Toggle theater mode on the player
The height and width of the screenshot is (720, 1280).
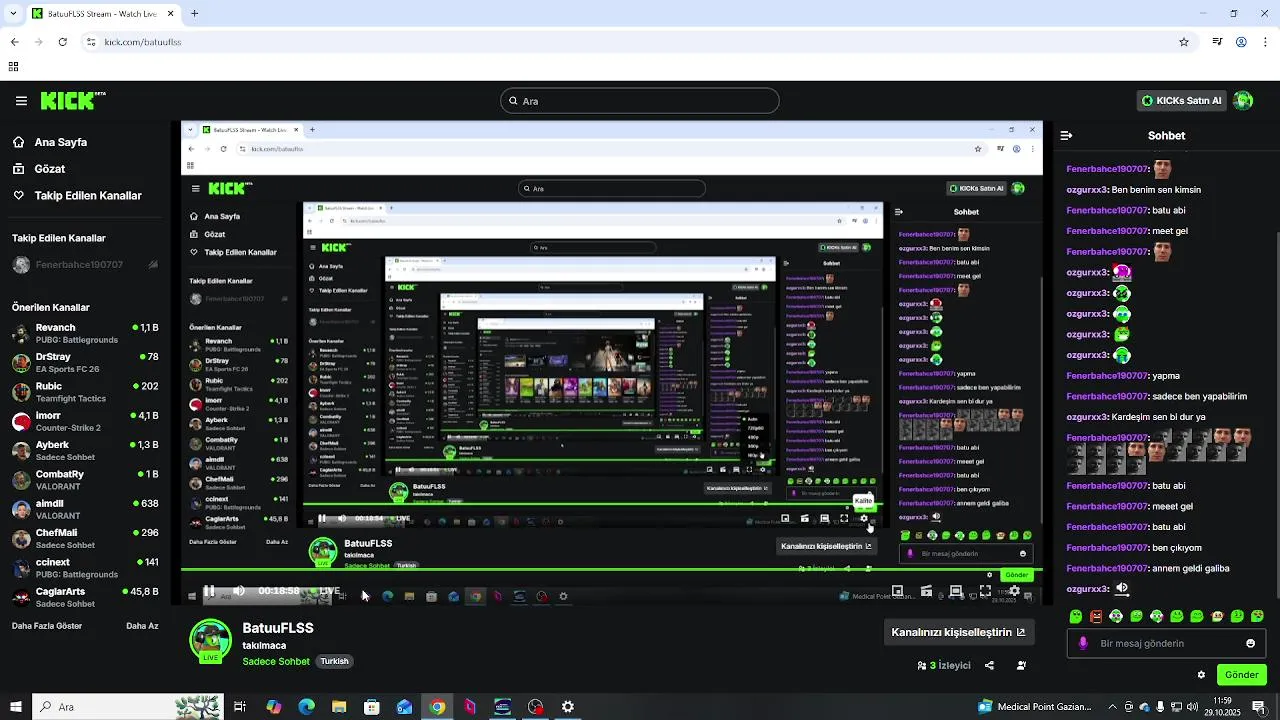coord(956,591)
